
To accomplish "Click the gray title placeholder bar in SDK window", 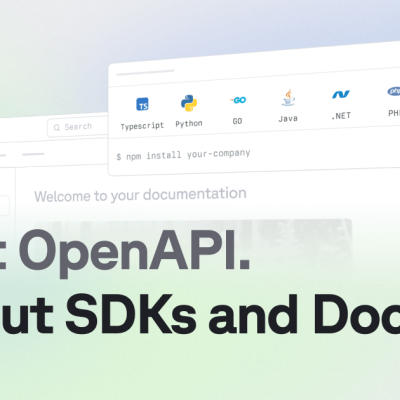I will click(x=145, y=72).
